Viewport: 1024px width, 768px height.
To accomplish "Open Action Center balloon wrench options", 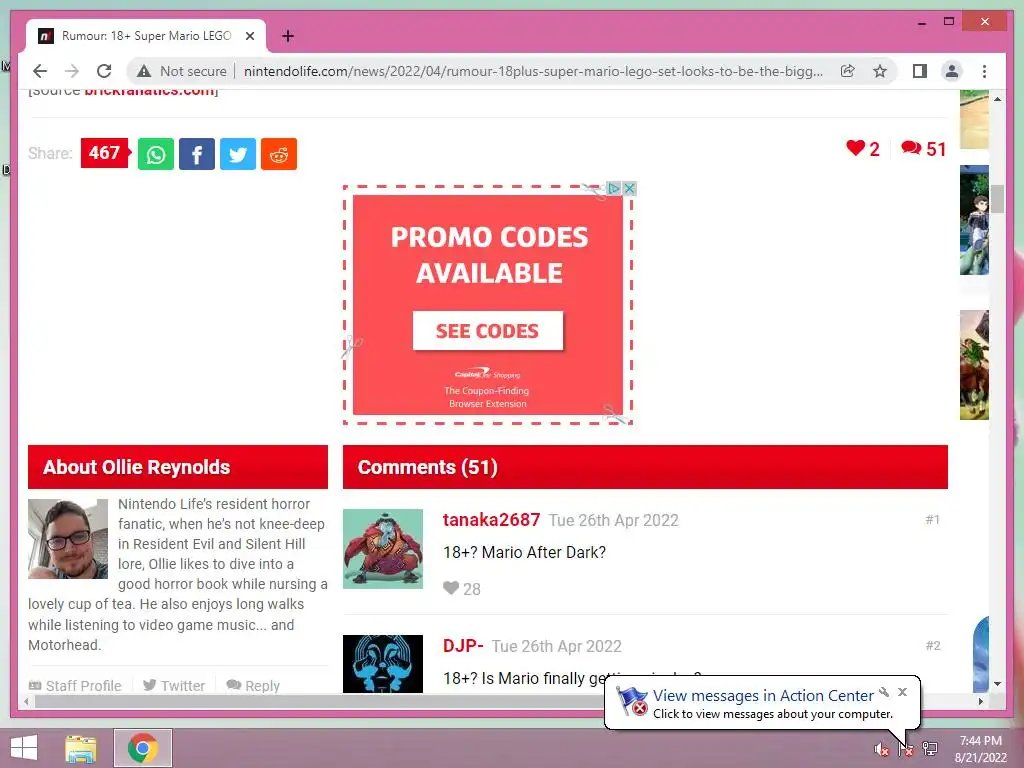I will (x=884, y=692).
